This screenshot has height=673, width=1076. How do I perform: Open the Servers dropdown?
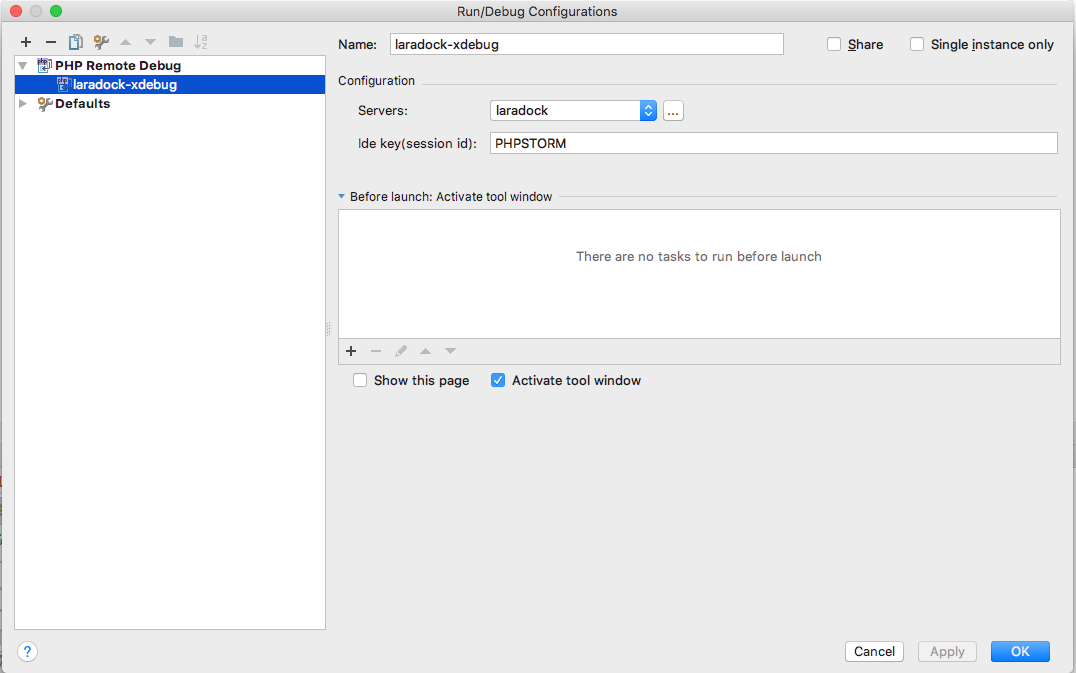[648, 111]
